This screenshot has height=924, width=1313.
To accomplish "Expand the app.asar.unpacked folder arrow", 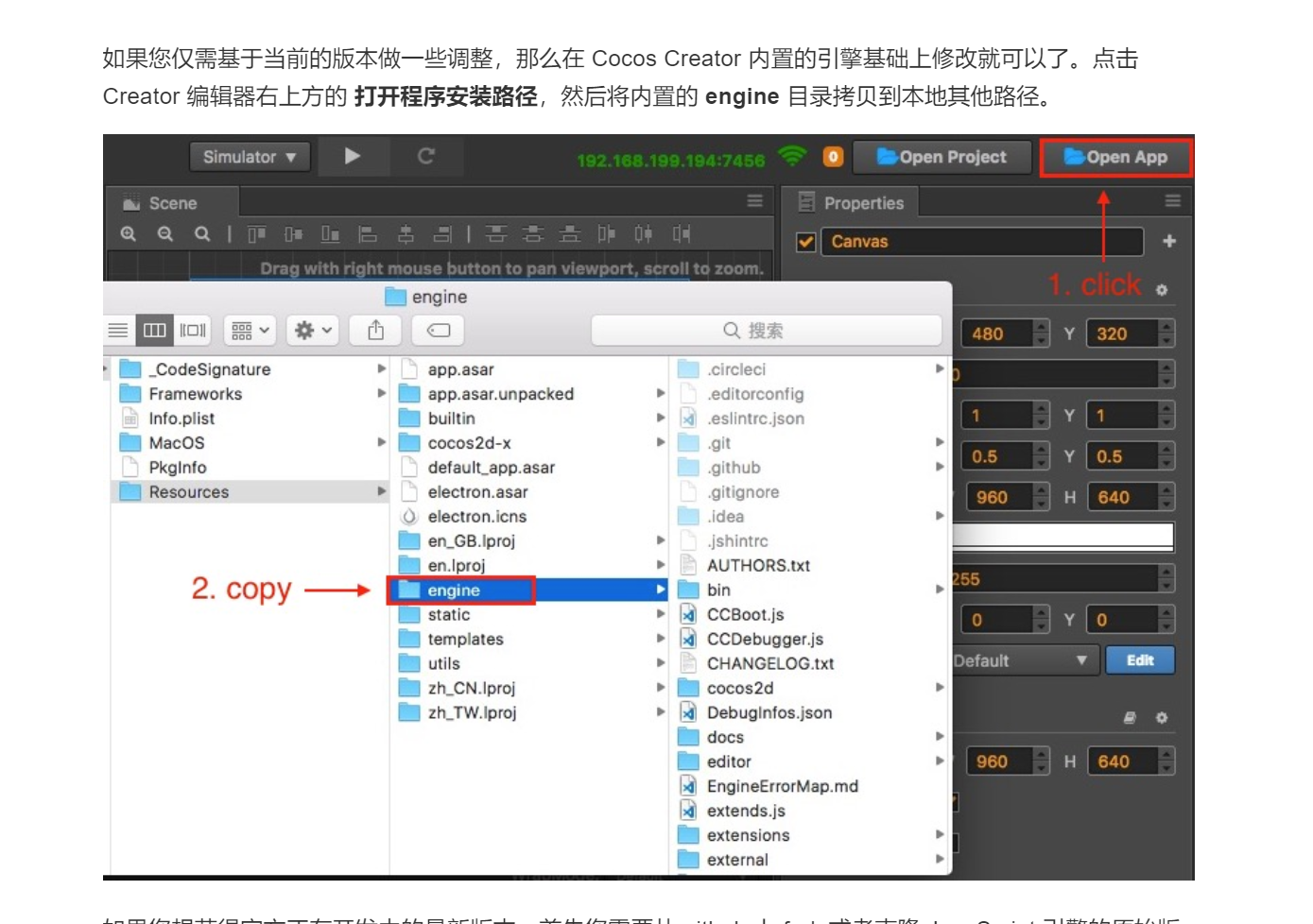I will click(x=661, y=394).
